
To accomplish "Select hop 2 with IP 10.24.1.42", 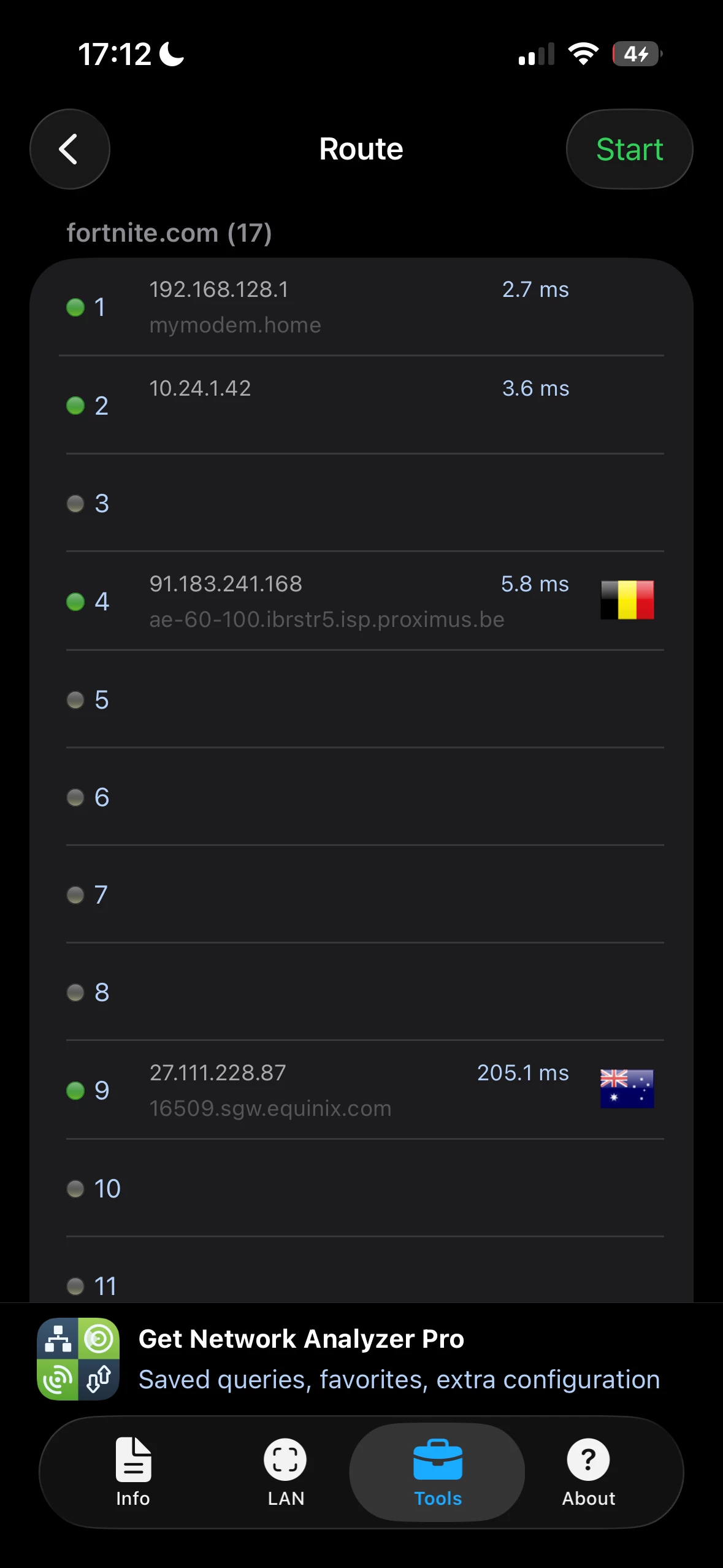I will pyautogui.click(x=361, y=405).
